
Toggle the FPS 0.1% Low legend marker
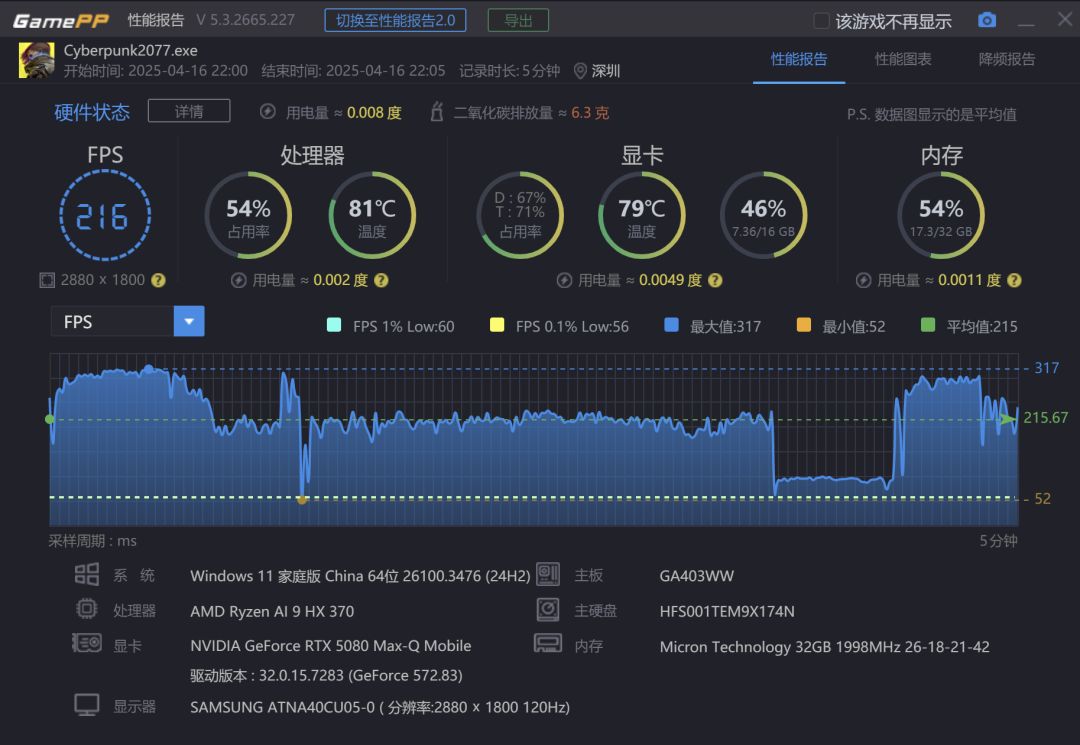pos(497,325)
